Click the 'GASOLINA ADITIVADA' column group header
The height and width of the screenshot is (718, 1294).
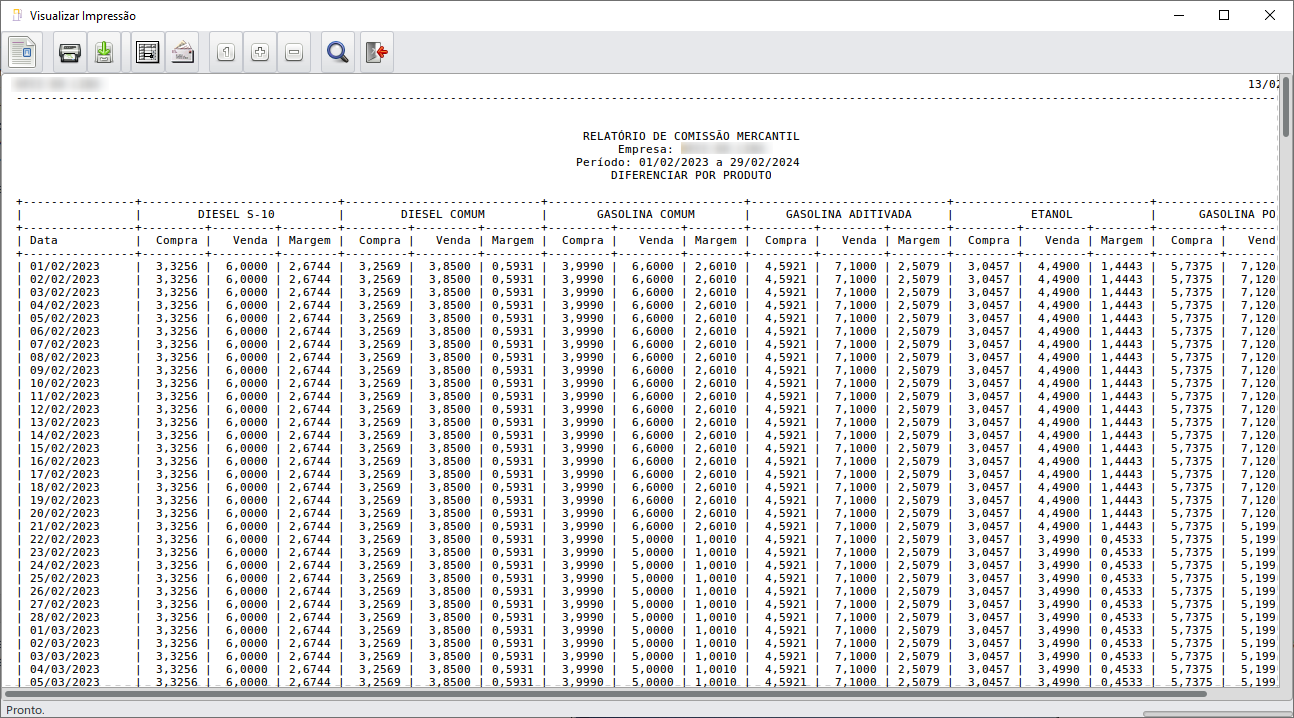click(x=849, y=214)
